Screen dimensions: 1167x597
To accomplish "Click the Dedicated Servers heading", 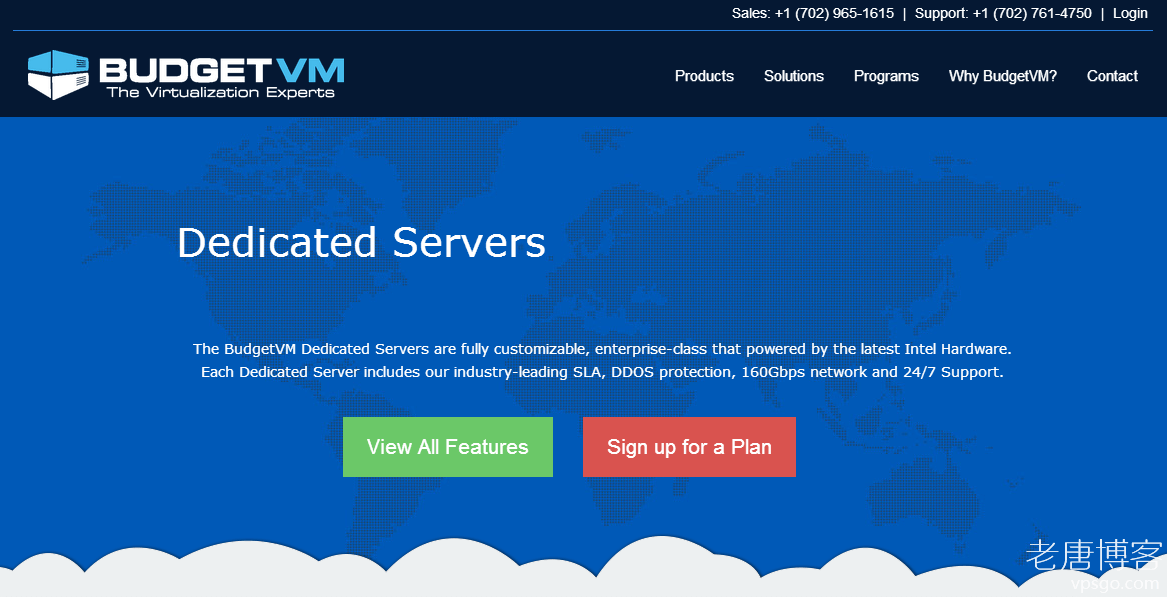I will [361, 243].
